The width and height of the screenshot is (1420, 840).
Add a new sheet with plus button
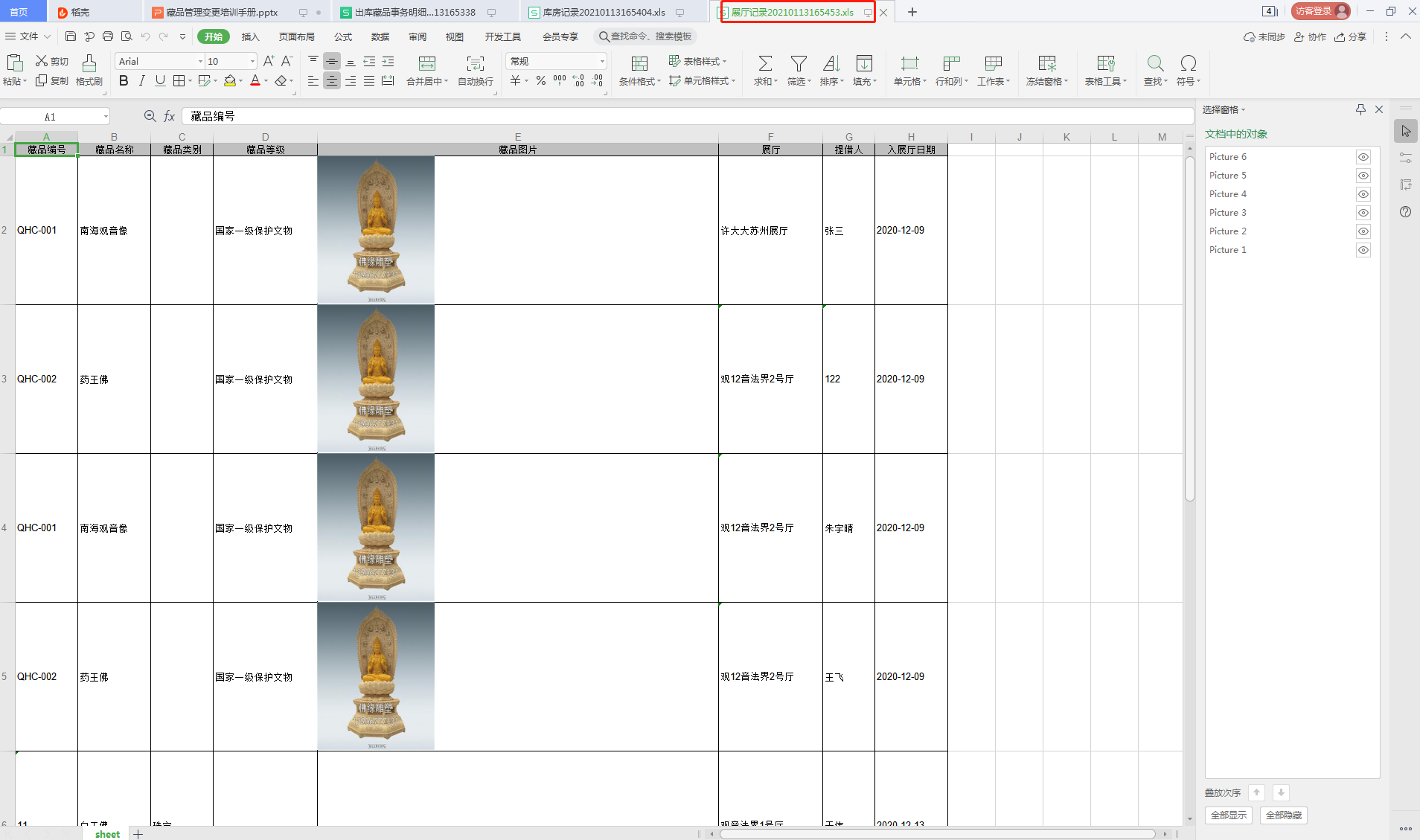[x=138, y=834]
